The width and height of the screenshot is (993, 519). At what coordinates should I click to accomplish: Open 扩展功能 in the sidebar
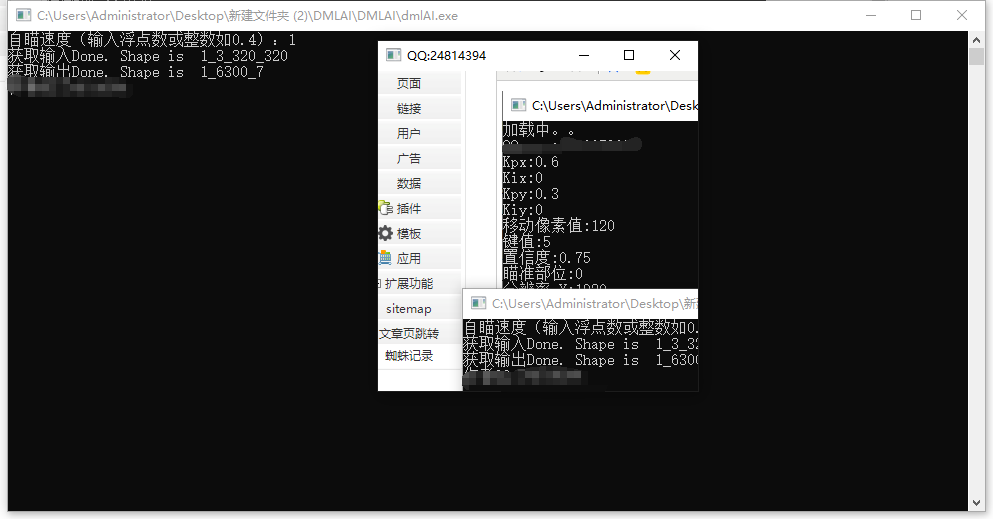[x=409, y=283]
